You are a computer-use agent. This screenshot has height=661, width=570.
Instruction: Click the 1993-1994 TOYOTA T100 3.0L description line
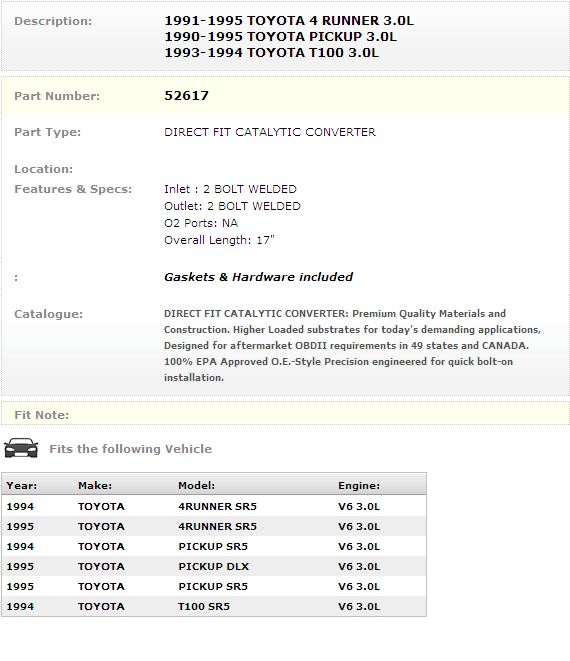(x=272, y=53)
